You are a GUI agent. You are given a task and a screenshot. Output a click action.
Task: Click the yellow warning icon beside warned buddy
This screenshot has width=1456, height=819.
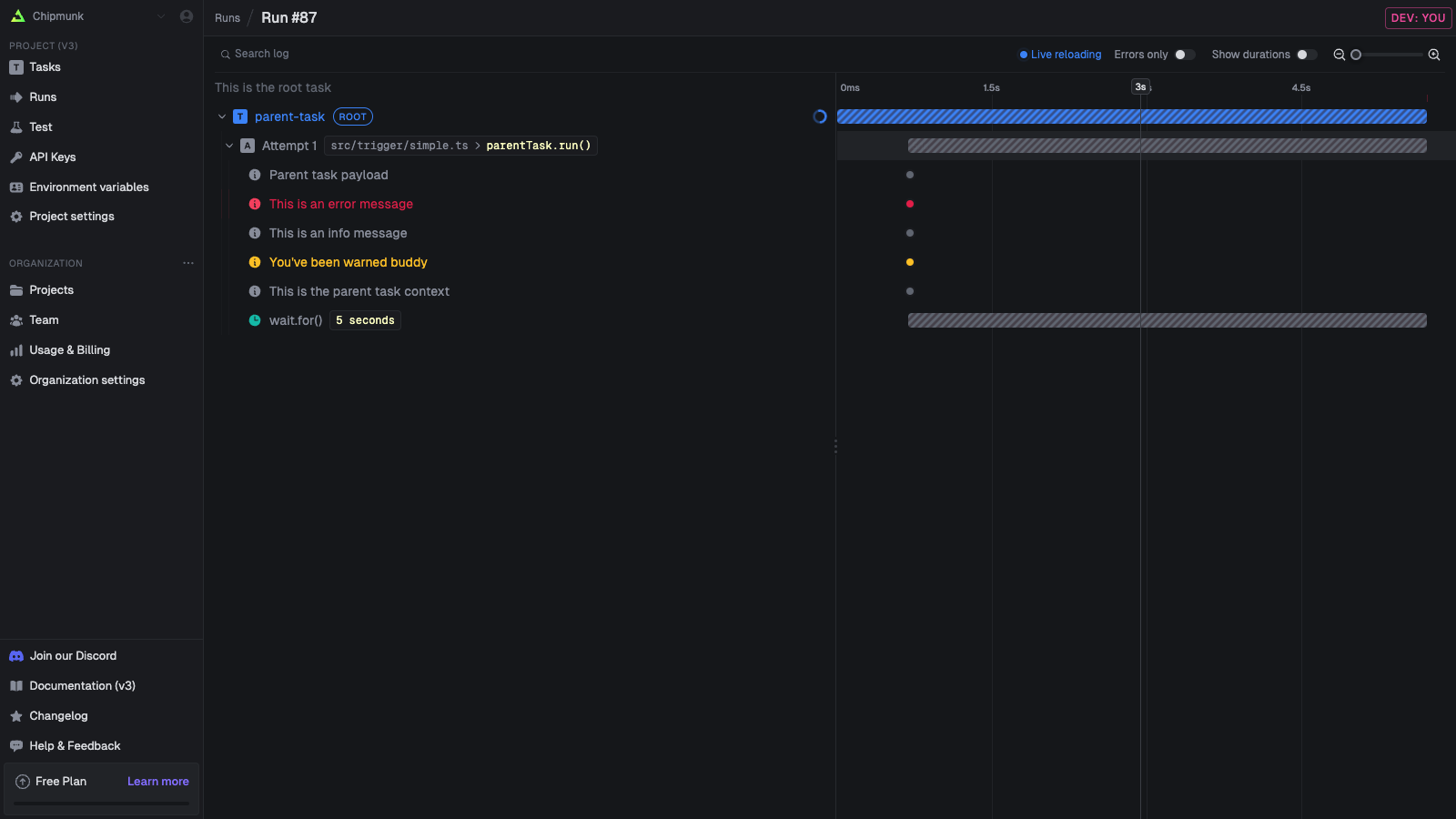coord(255,262)
